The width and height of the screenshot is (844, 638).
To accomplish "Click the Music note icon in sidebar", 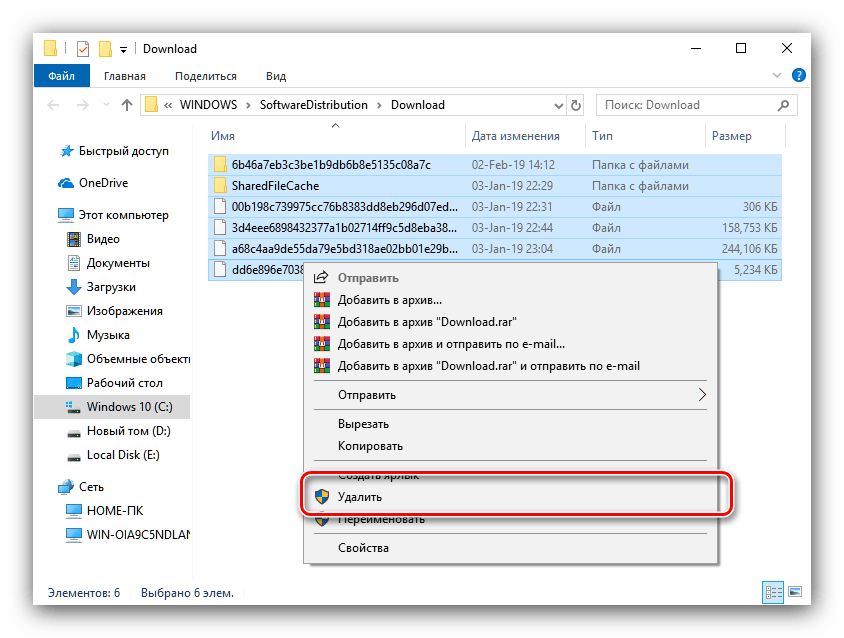I will (73, 335).
